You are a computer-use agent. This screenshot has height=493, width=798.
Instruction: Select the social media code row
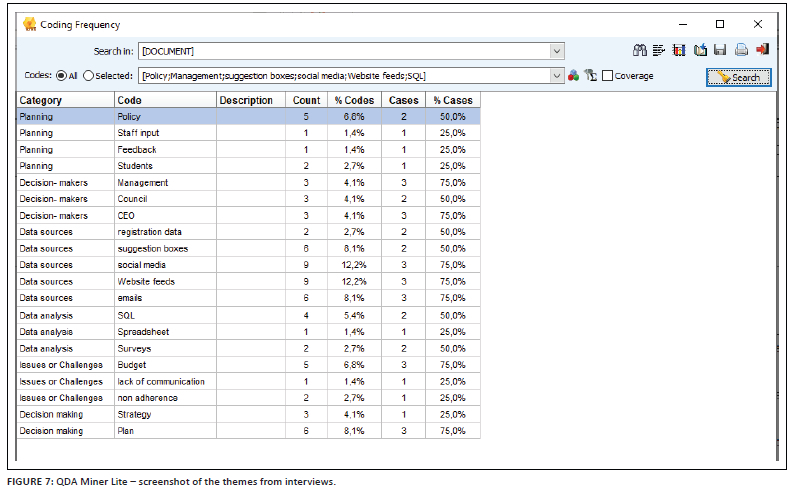tap(140, 265)
